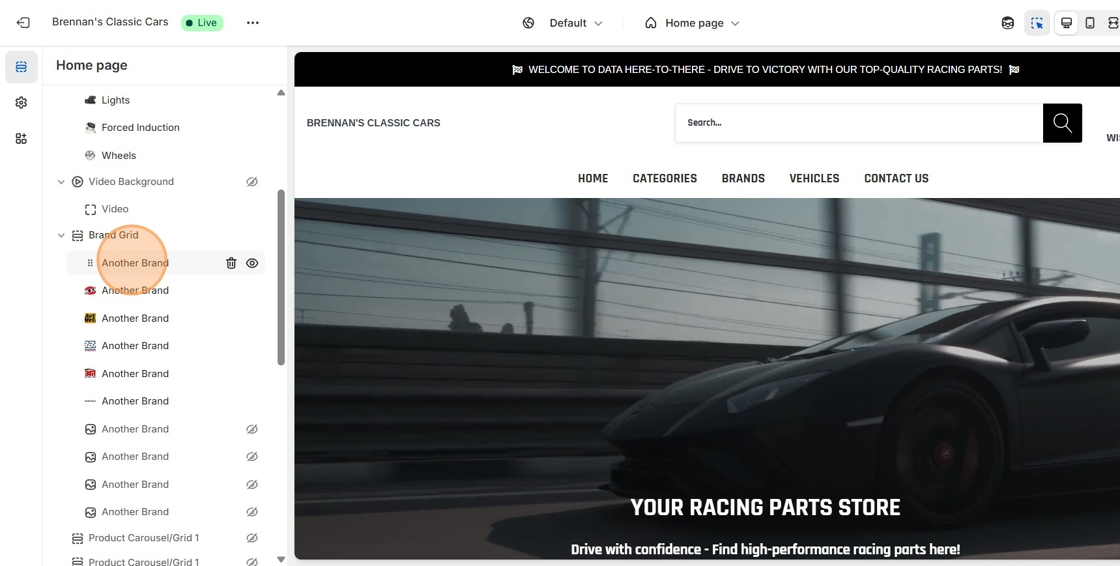Click the sidebar scrollbar thumb

(281, 277)
